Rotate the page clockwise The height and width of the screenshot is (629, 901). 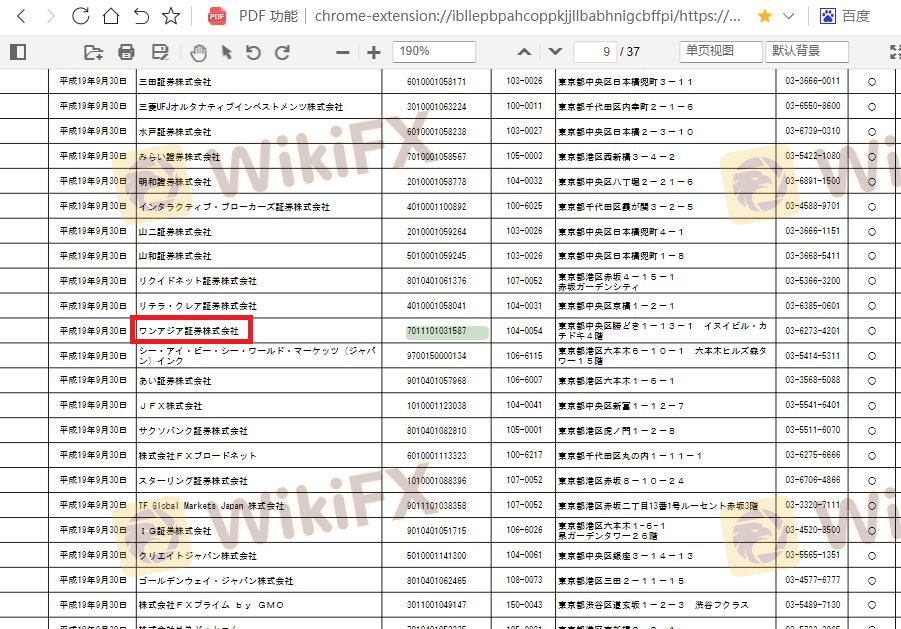point(282,52)
